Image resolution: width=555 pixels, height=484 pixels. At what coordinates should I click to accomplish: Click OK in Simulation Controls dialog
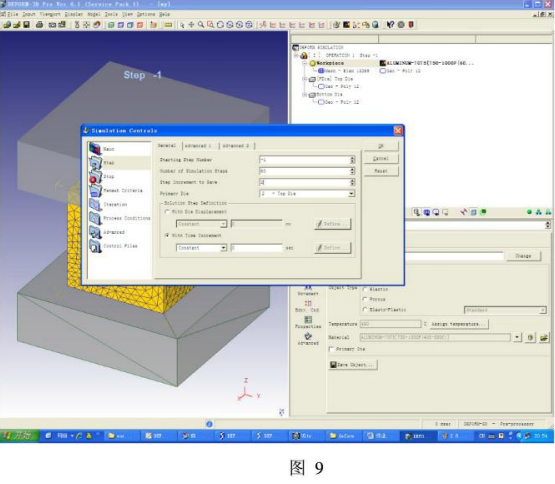click(381, 146)
